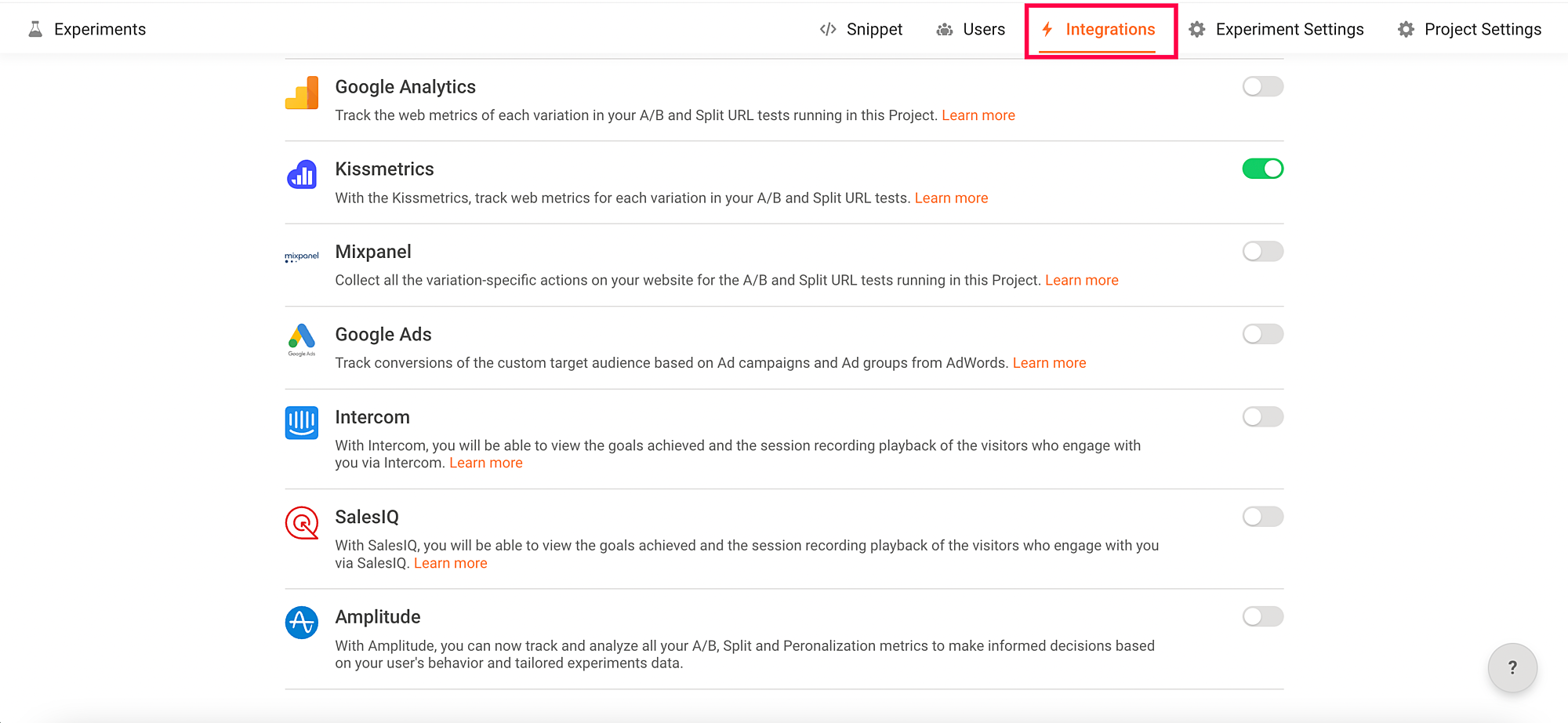
Task: Open the Snippet tab
Action: coord(862,30)
